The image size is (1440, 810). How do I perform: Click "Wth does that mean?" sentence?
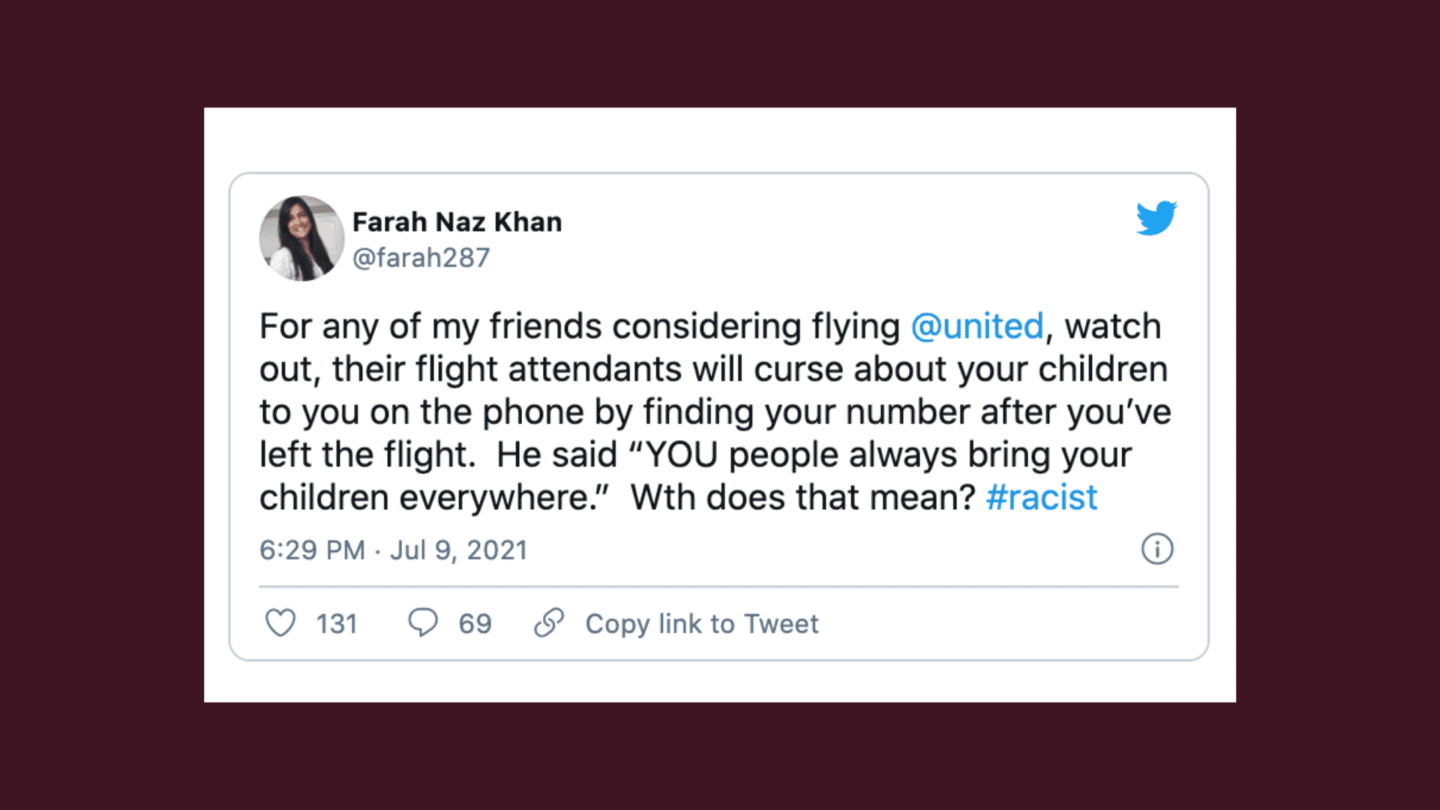tap(802, 497)
